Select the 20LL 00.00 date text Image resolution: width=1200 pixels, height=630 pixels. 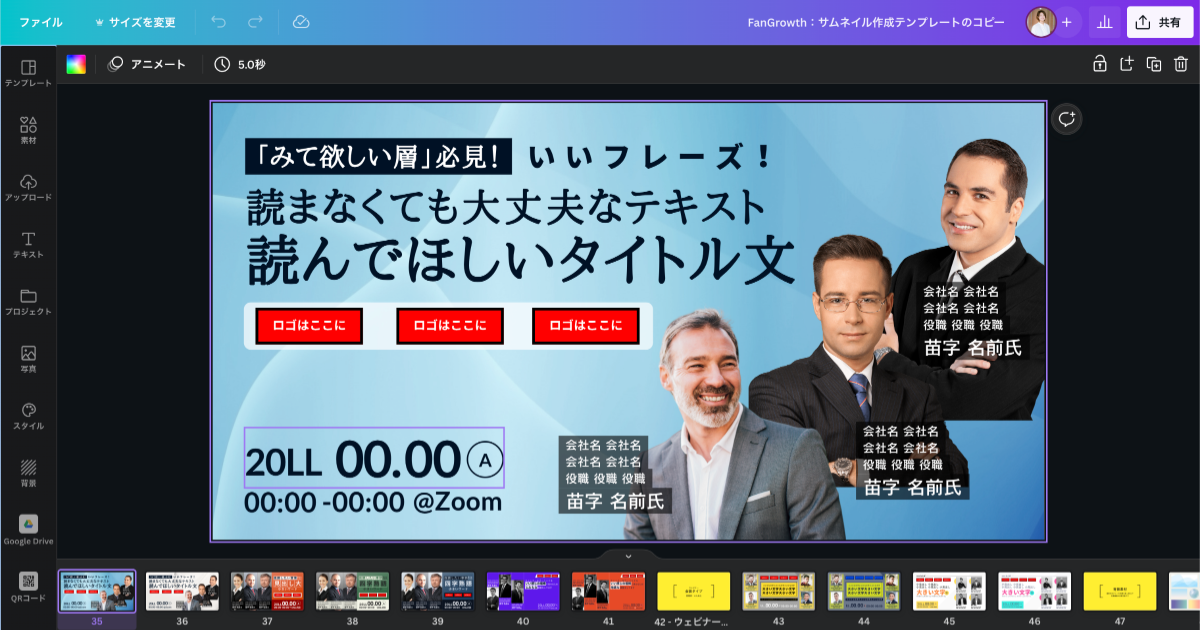tap(352, 460)
